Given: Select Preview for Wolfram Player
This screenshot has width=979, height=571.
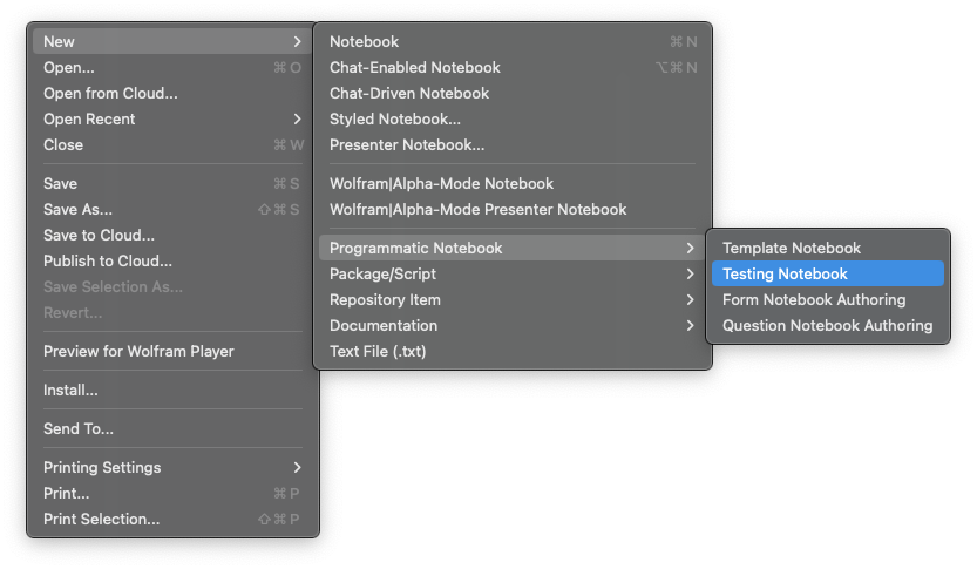Looking at the screenshot, I should click(x=138, y=351).
